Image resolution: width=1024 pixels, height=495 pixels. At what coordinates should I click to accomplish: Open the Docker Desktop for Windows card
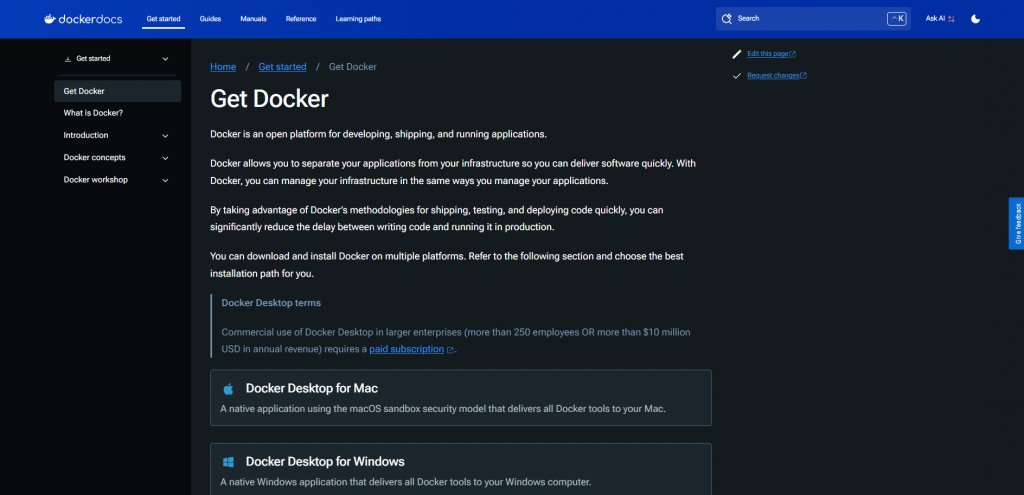click(x=460, y=469)
